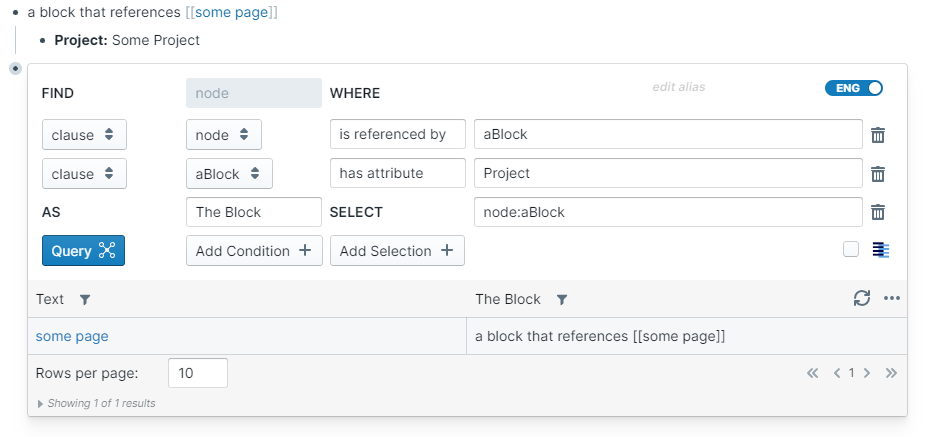
Task: Open the node source dropdown
Action: click(x=223, y=135)
